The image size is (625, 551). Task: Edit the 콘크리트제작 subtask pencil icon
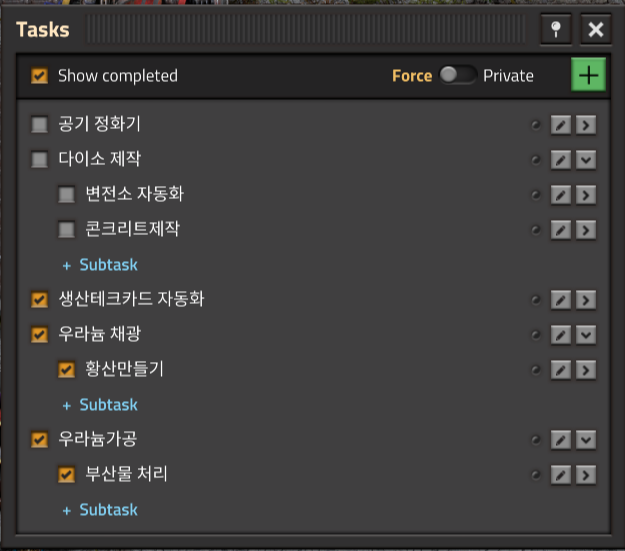tap(561, 230)
